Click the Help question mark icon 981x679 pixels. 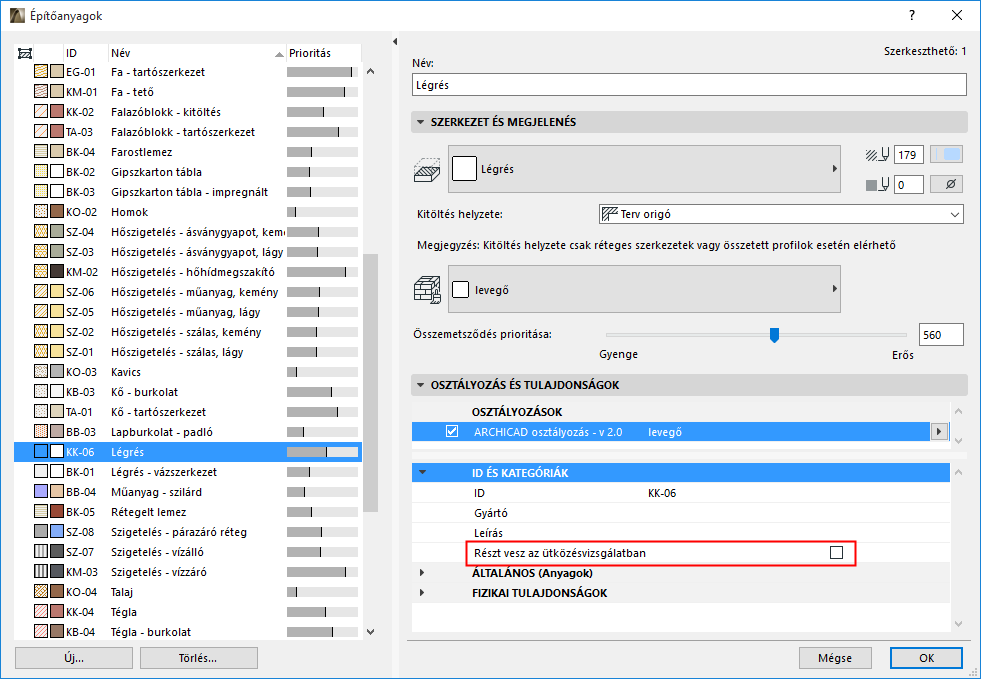point(911,15)
